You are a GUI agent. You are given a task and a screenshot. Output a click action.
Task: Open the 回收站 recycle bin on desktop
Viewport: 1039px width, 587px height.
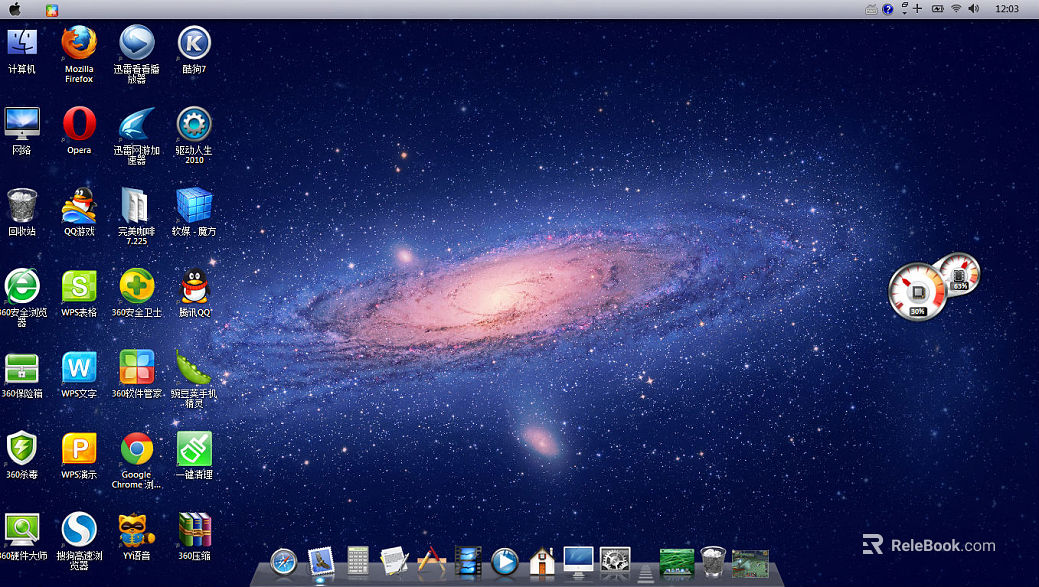coord(22,205)
